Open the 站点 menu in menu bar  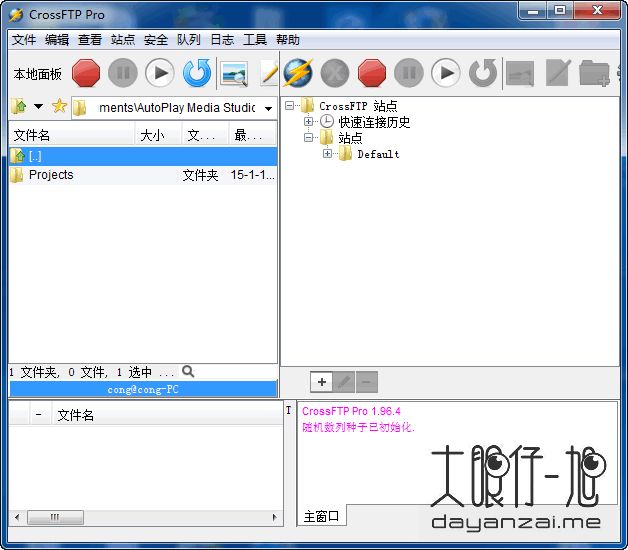pos(123,40)
